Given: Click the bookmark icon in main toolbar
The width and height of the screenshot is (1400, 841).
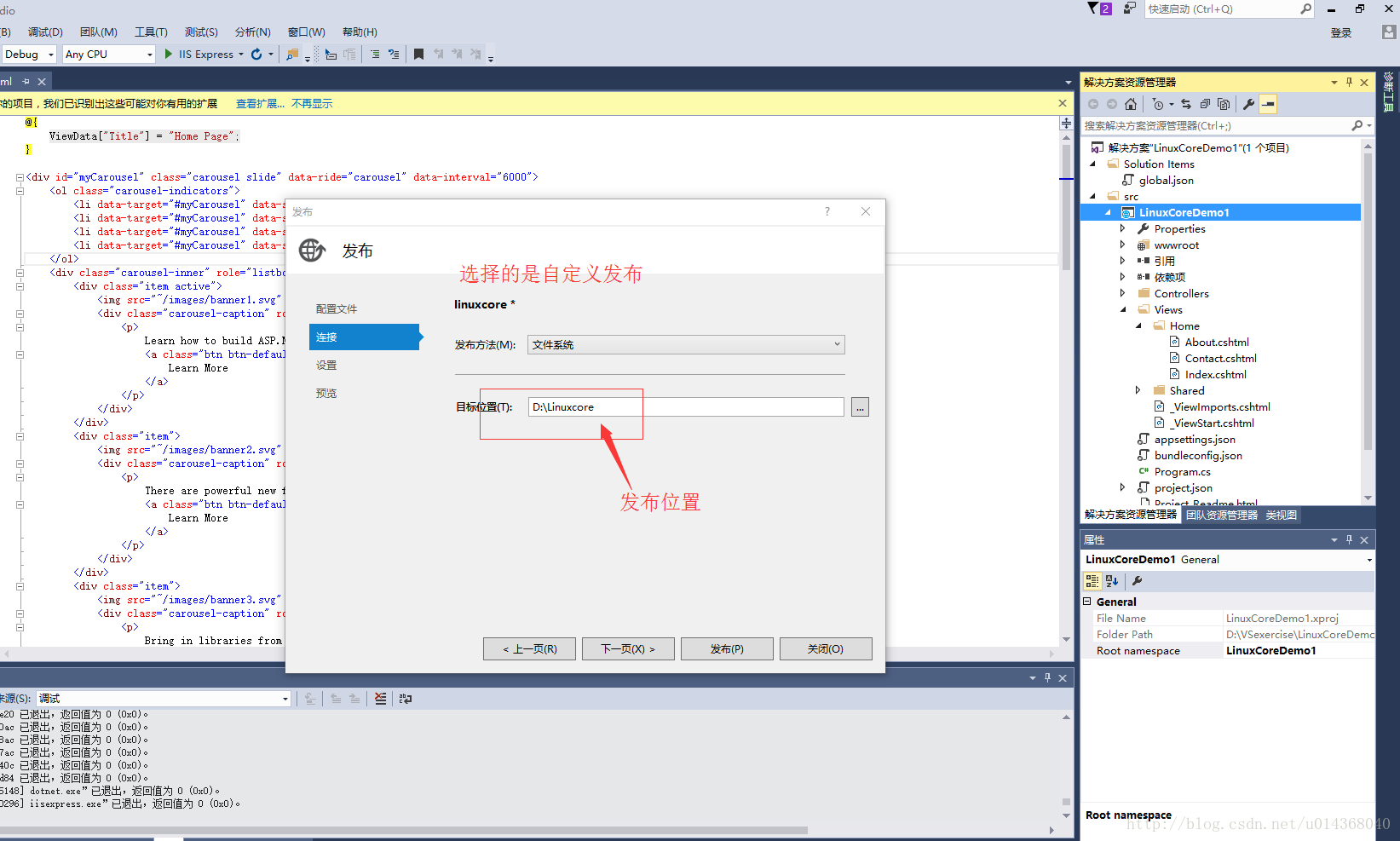Looking at the screenshot, I should (418, 55).
